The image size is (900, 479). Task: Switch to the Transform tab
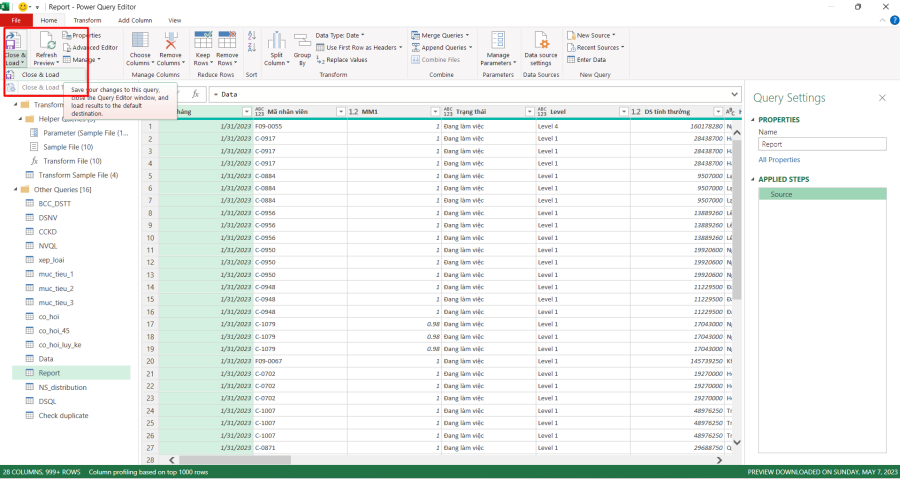click(x=87, y=20)
